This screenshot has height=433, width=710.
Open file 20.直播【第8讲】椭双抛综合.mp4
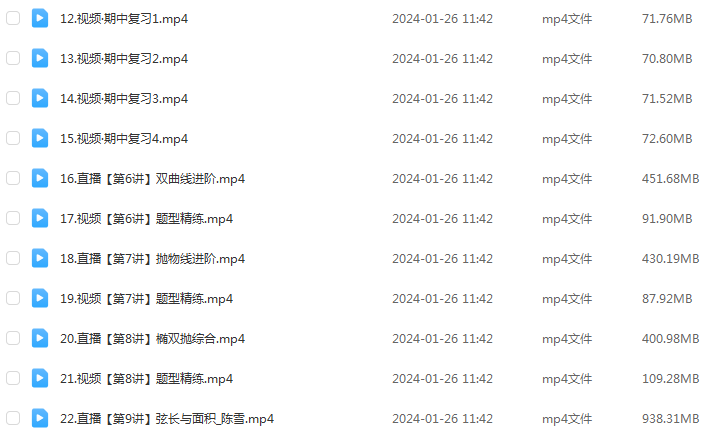click(x=153, y=339)
